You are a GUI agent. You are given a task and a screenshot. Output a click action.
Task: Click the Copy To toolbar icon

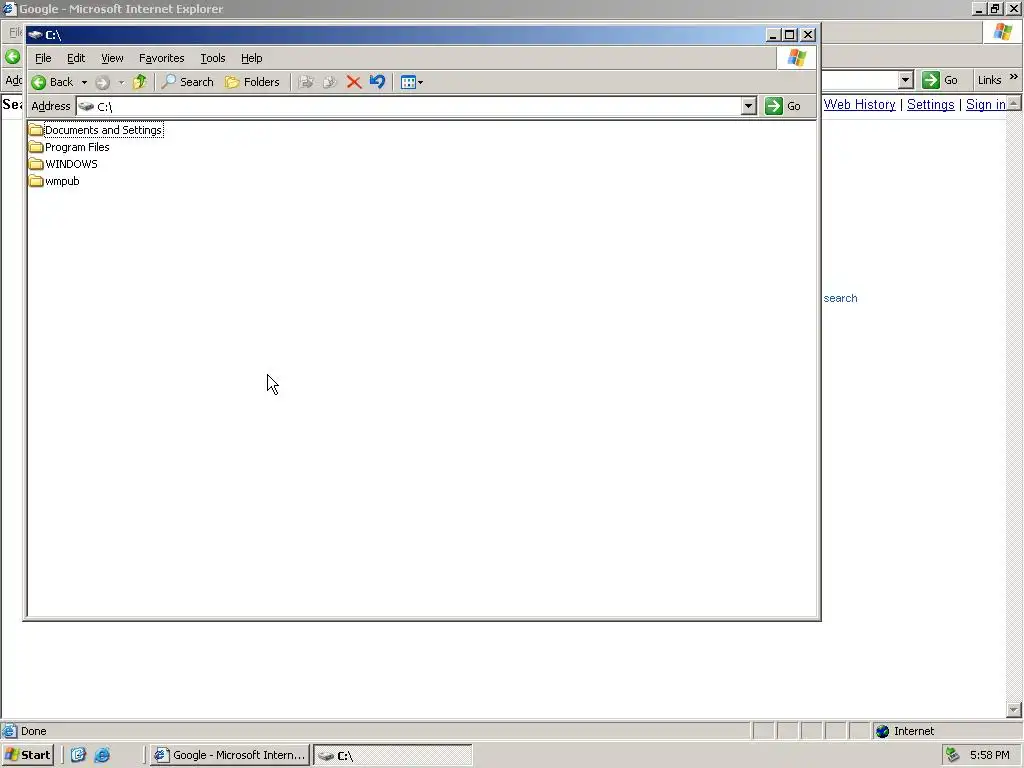coord(330,82)
